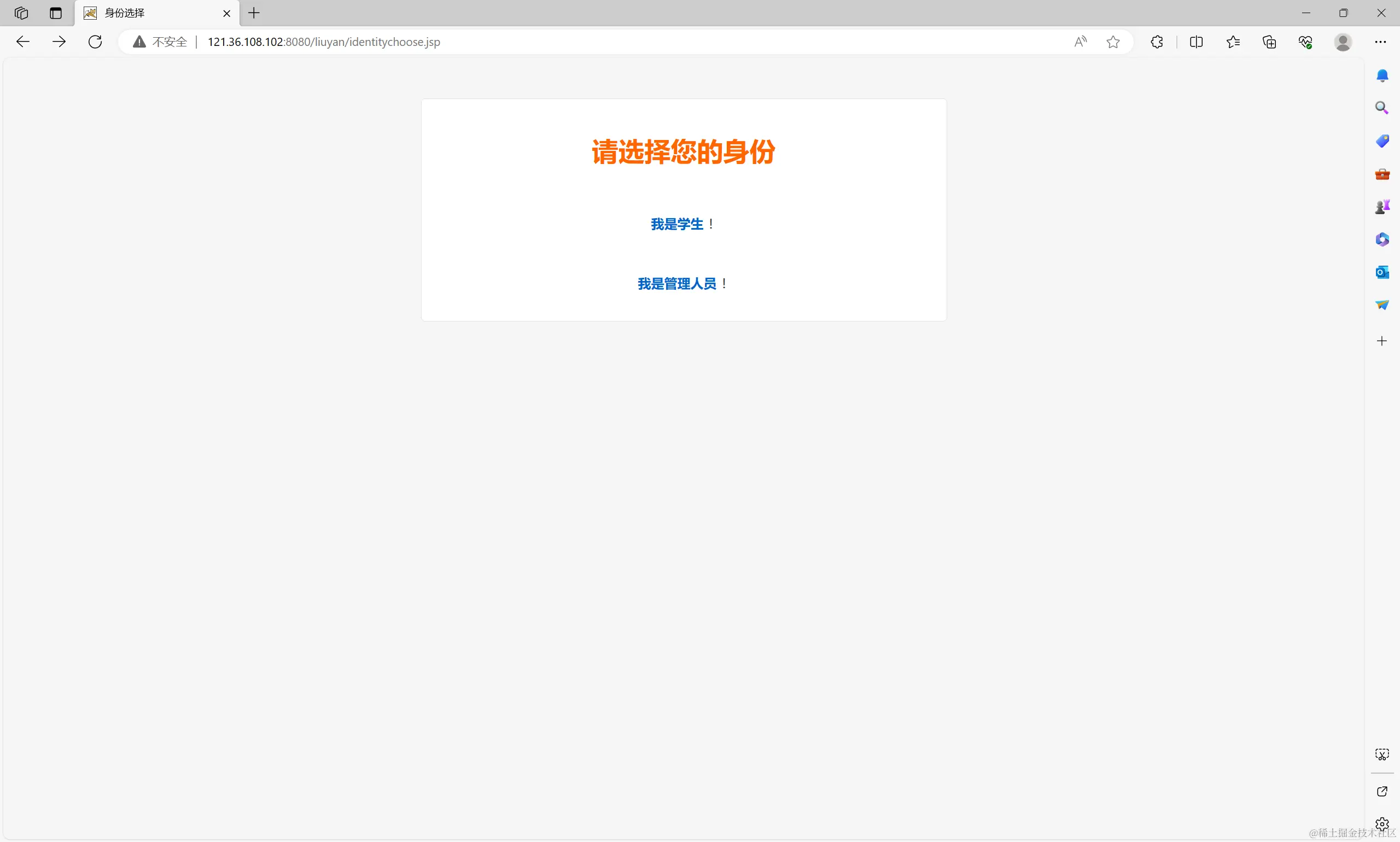Enable split screen view
The width and height of the screenshot is (1400, 842).
(x=1196, y=42)
